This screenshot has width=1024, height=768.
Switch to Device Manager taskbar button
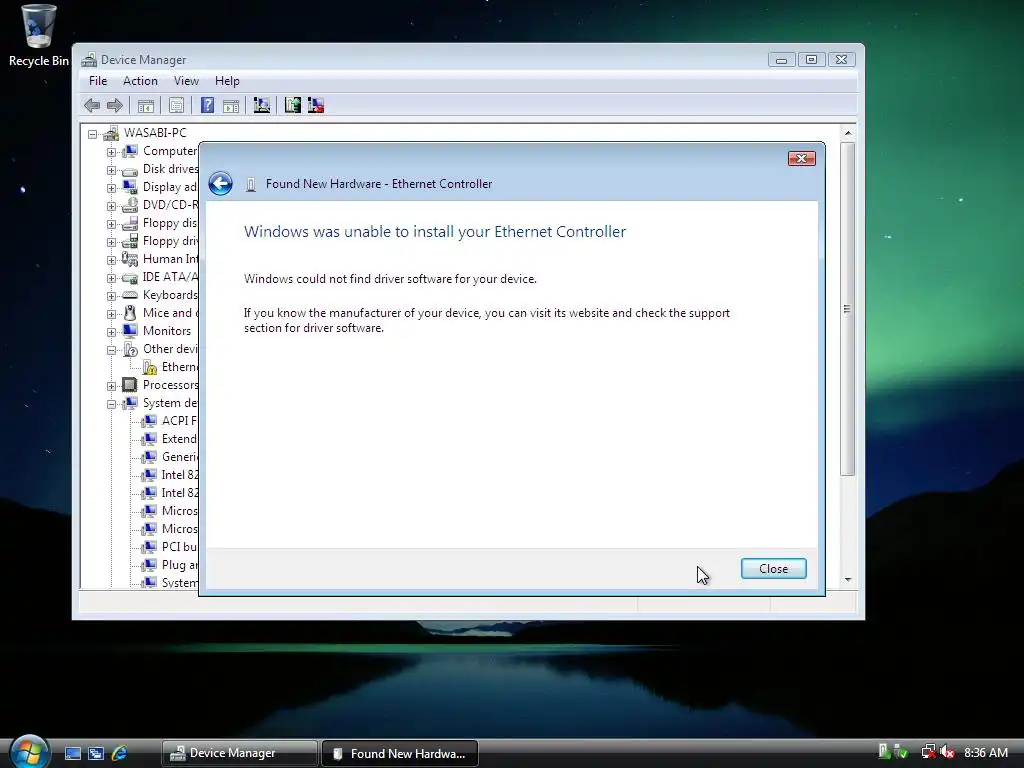(x=240, y=753)
